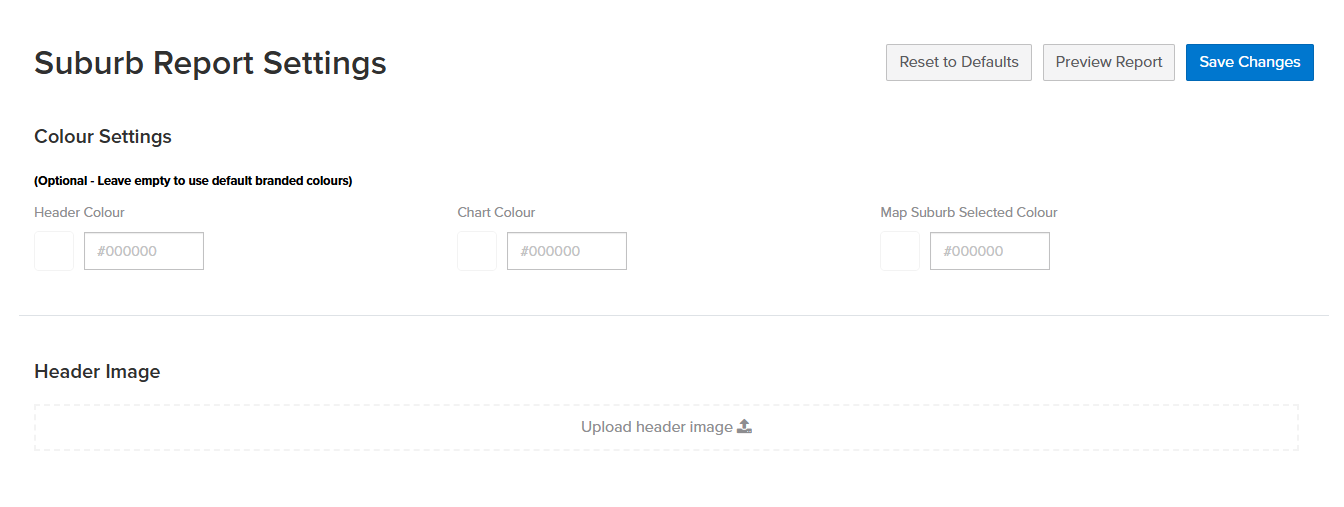Click the Colour Settings section heading
Screen dimensions: 1344x507
(x=103, y=137)
